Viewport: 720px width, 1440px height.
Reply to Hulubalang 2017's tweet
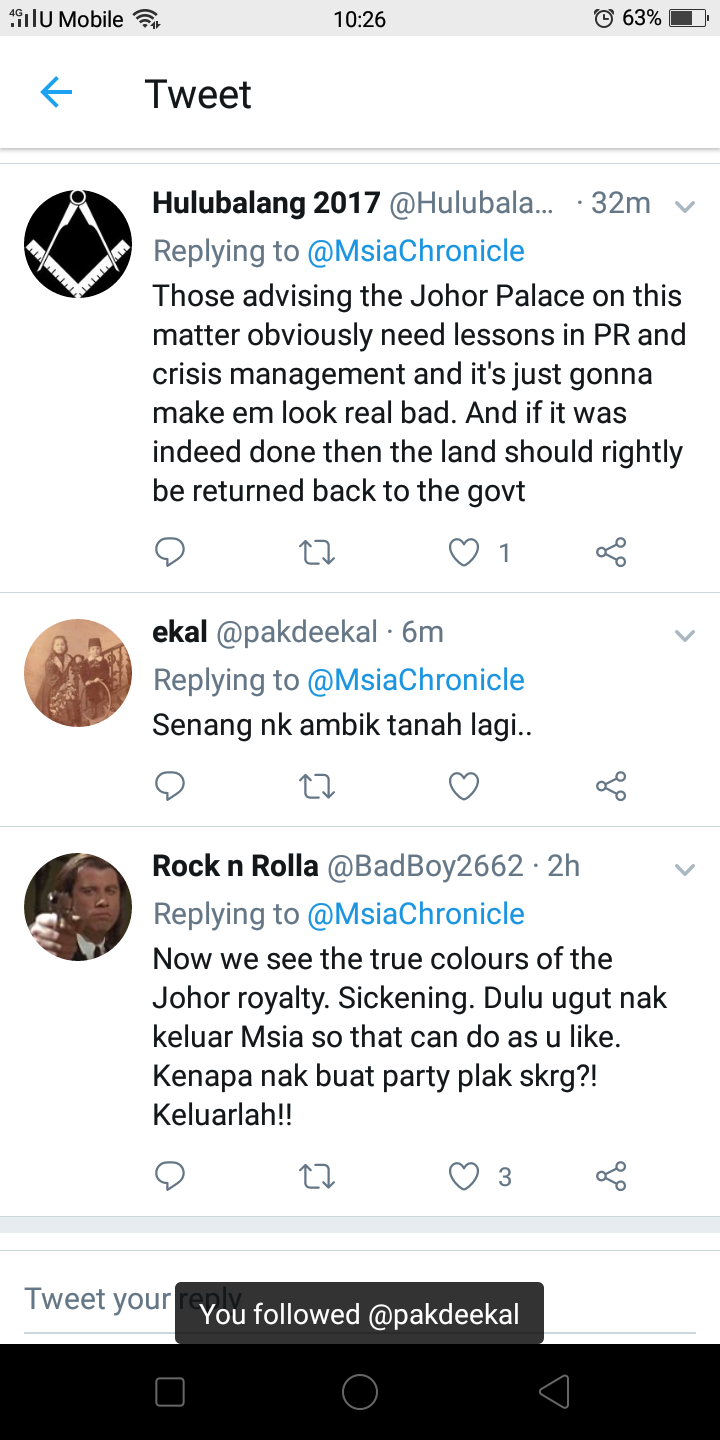[x=170, y=552]
